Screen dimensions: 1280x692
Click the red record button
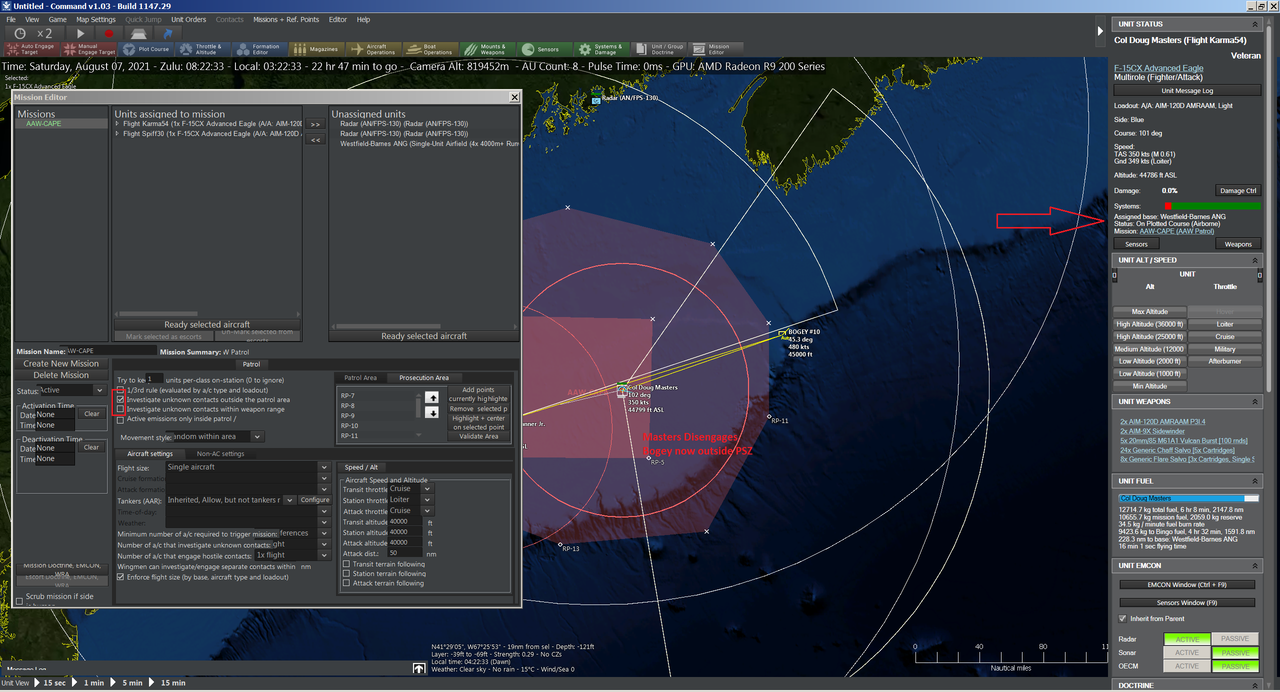pyautogui.click(x=110, y=33)
